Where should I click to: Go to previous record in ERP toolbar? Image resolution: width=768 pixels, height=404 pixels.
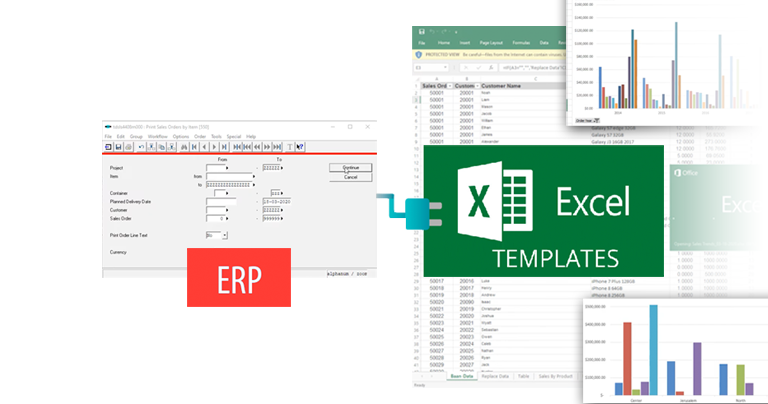204,147
